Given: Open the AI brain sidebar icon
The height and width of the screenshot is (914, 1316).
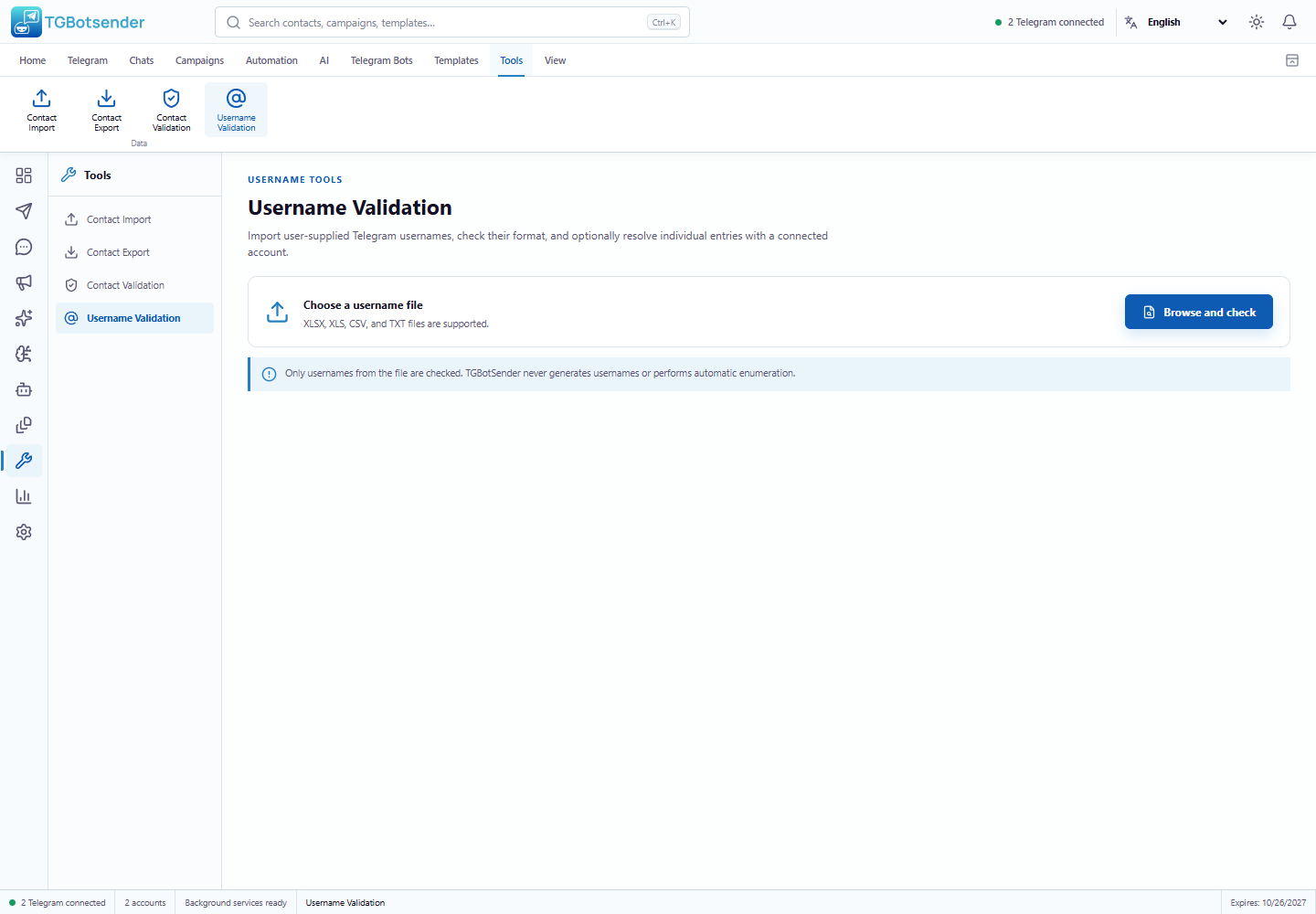Looking at the screenshot, I should click(x=24, y=354).
